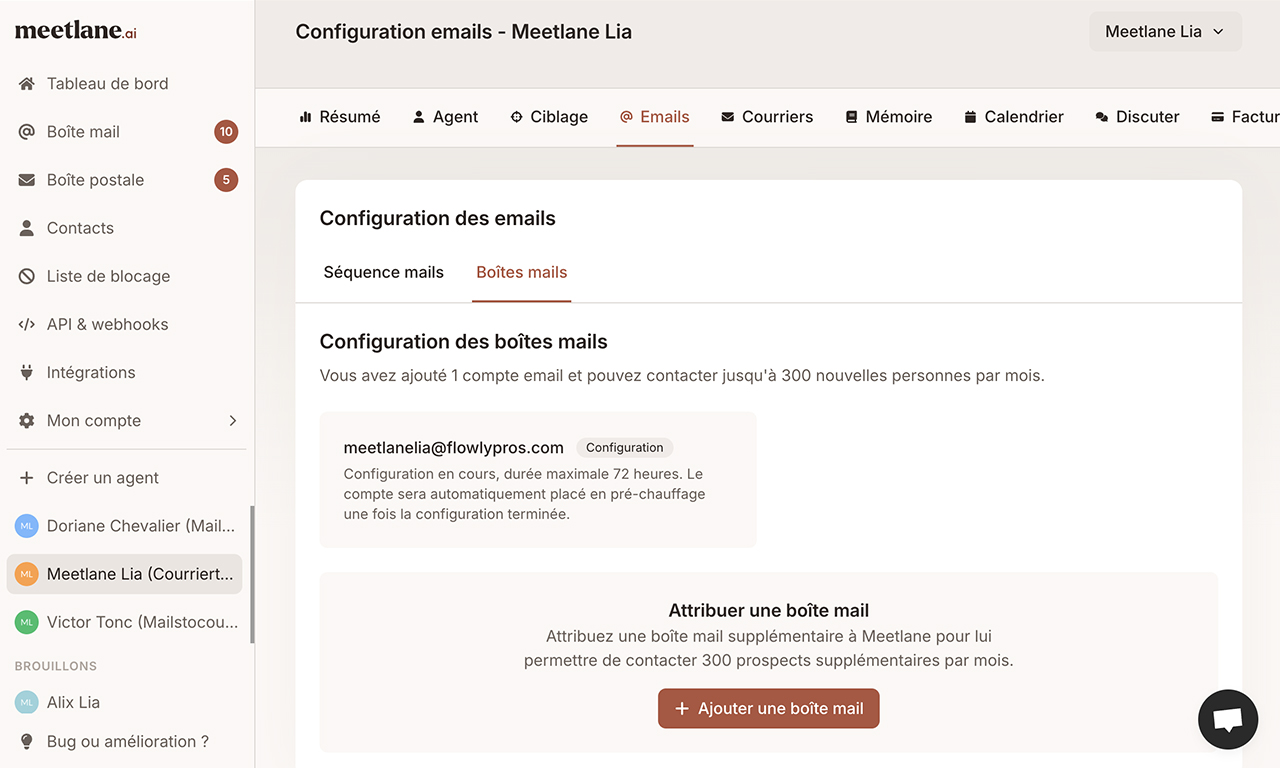Open Boîte mail via its @ icon

pyautogui.click(x=27, y=132)
